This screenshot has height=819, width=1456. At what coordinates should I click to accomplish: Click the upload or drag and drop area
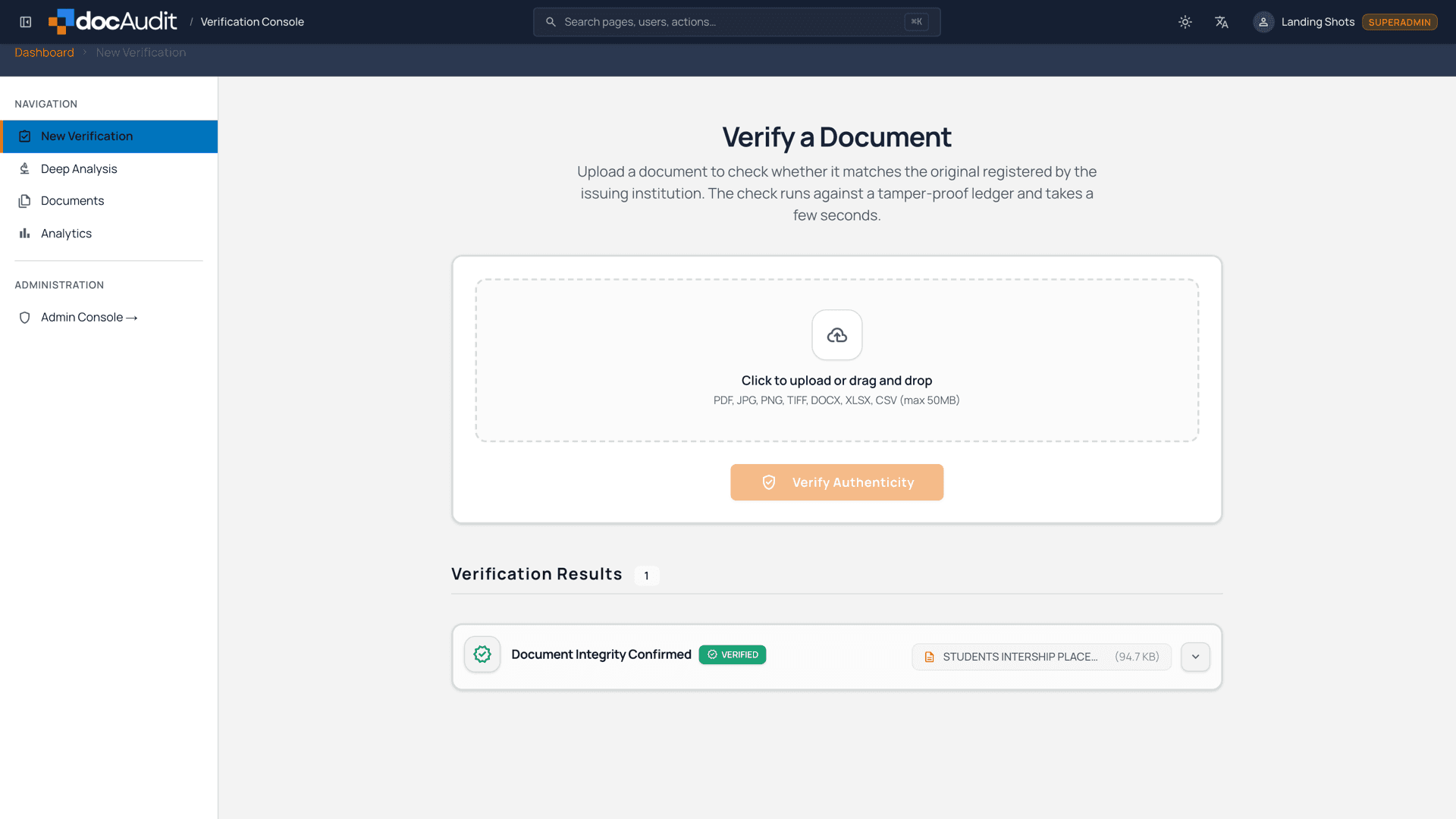837,360
